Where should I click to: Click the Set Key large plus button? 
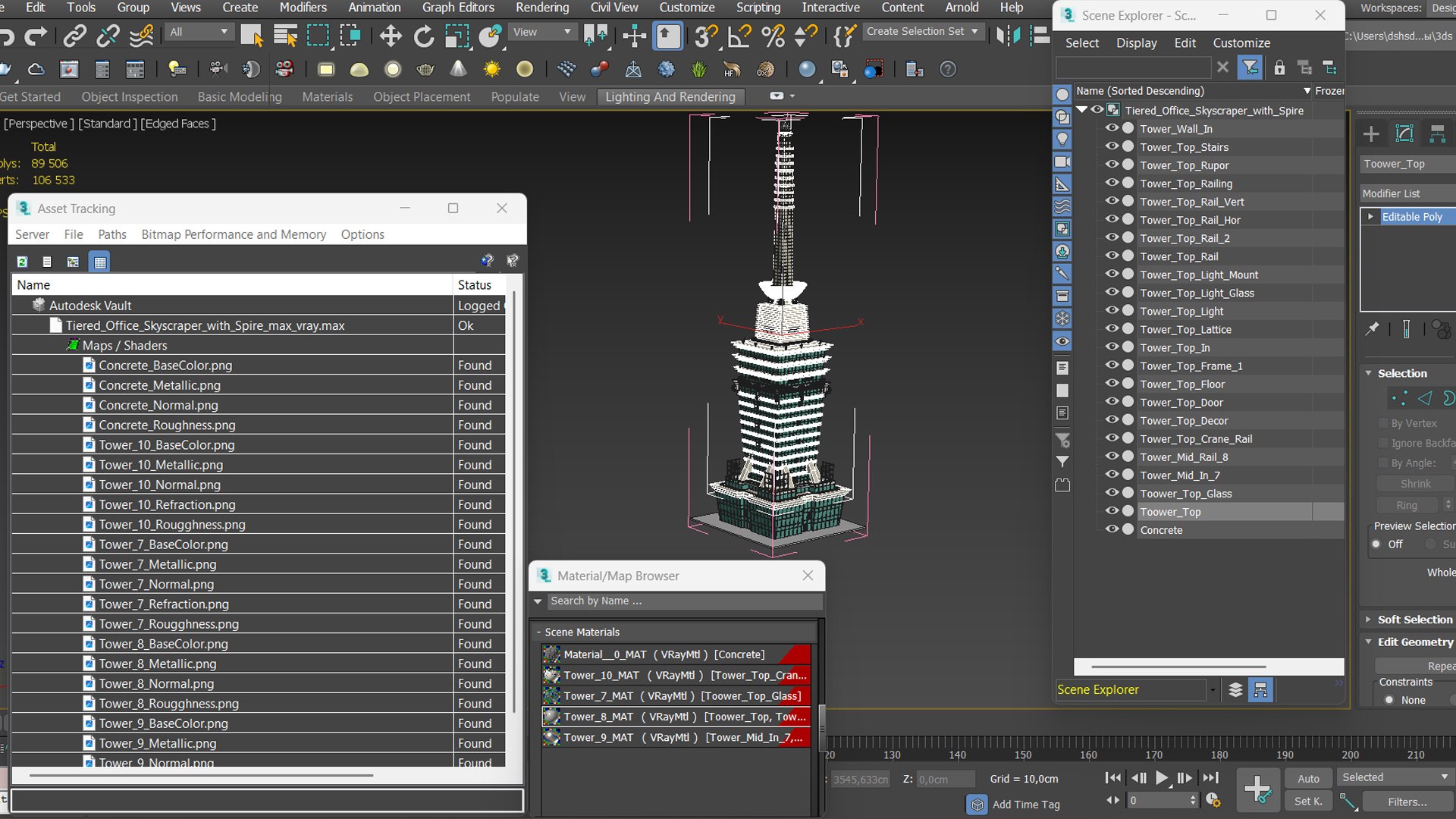click(1258, 789)
